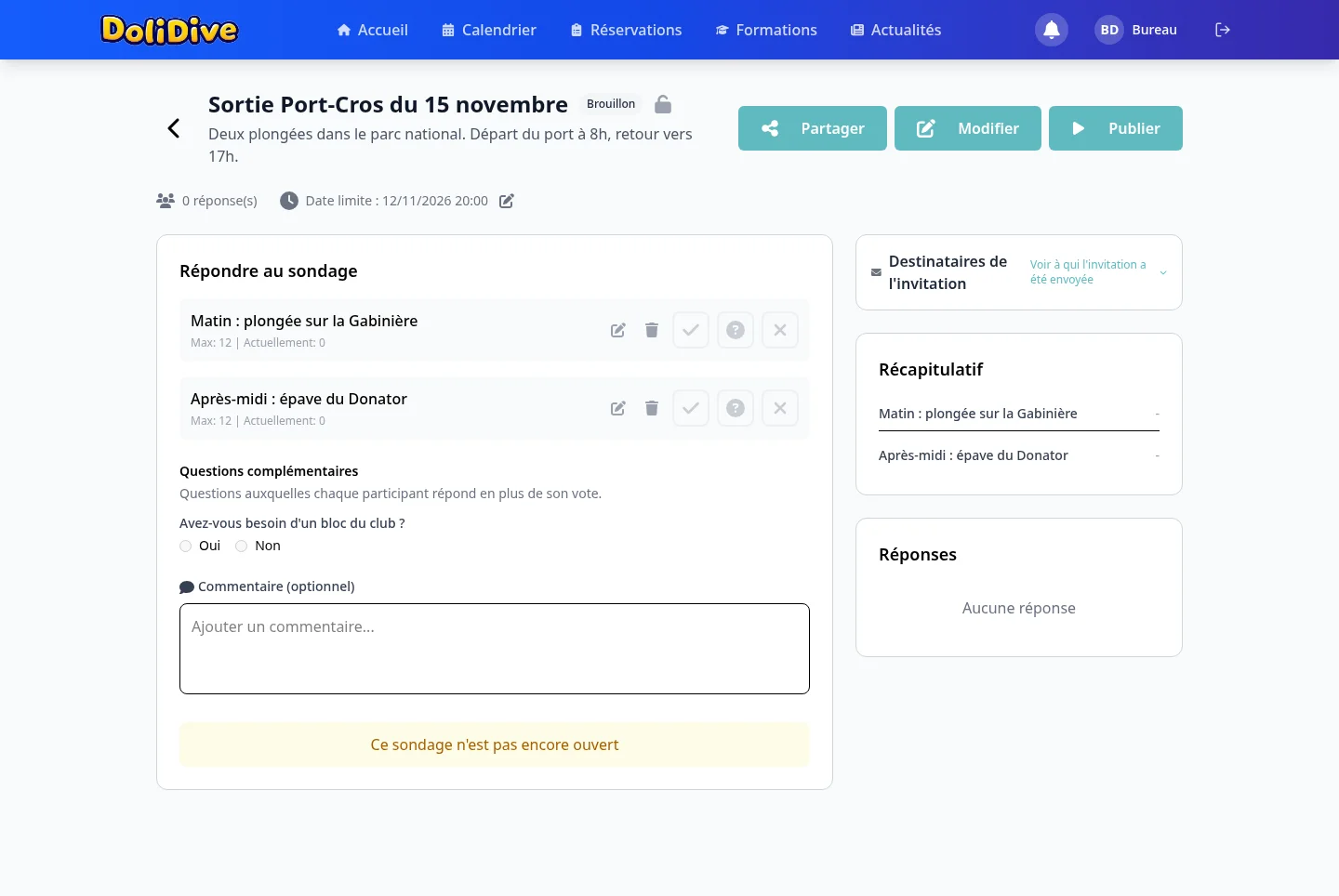1339x896 pixels.
Task: Click the Modifier button
Action: pos(968,128)
